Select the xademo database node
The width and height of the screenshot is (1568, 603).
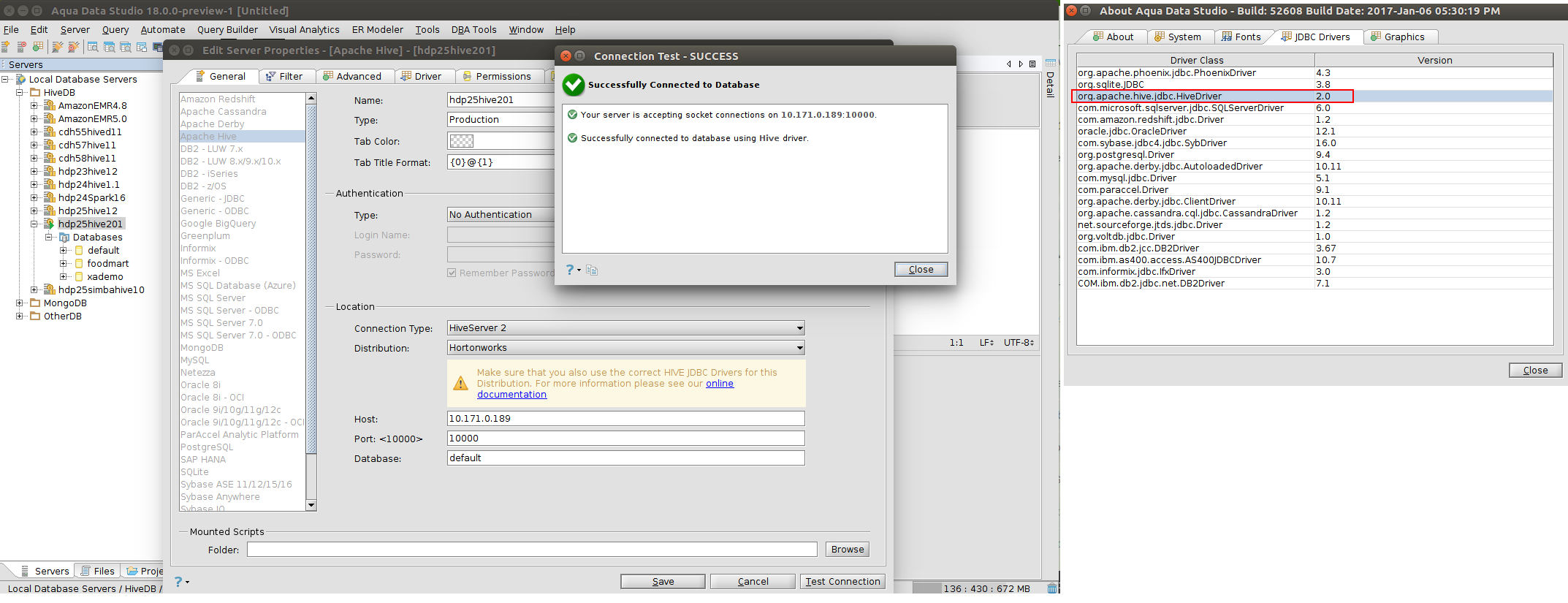click(x=105, y=276)
